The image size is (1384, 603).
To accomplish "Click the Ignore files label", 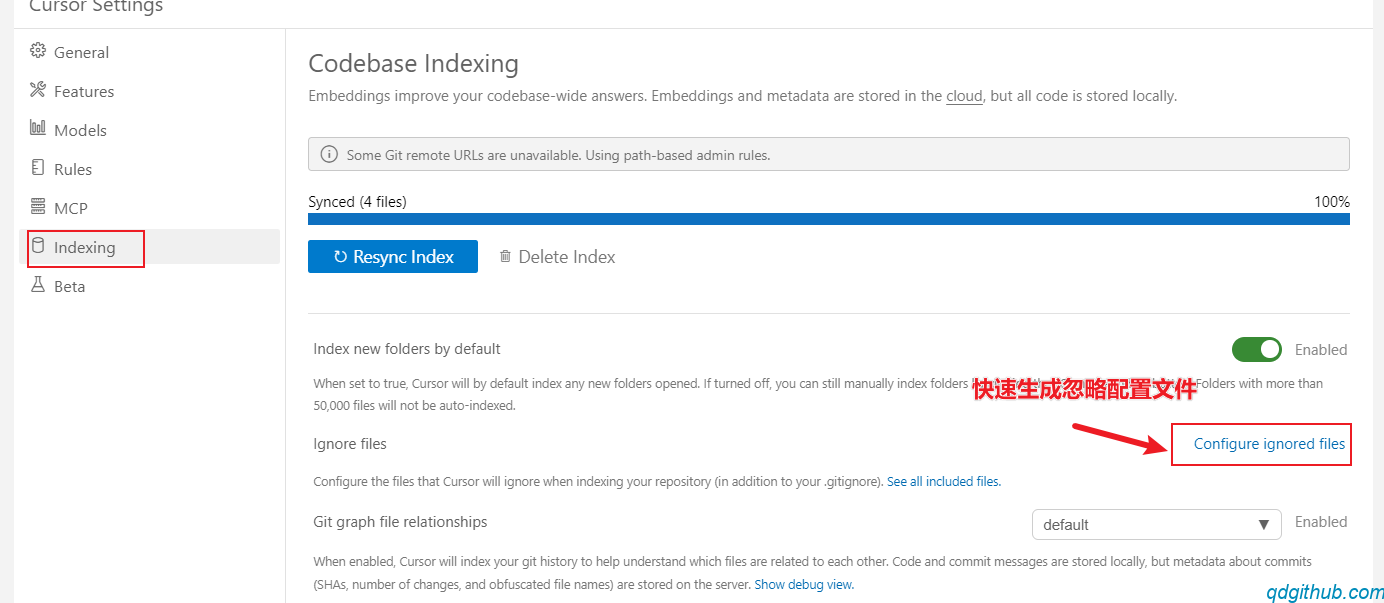I will coord(350,443).
